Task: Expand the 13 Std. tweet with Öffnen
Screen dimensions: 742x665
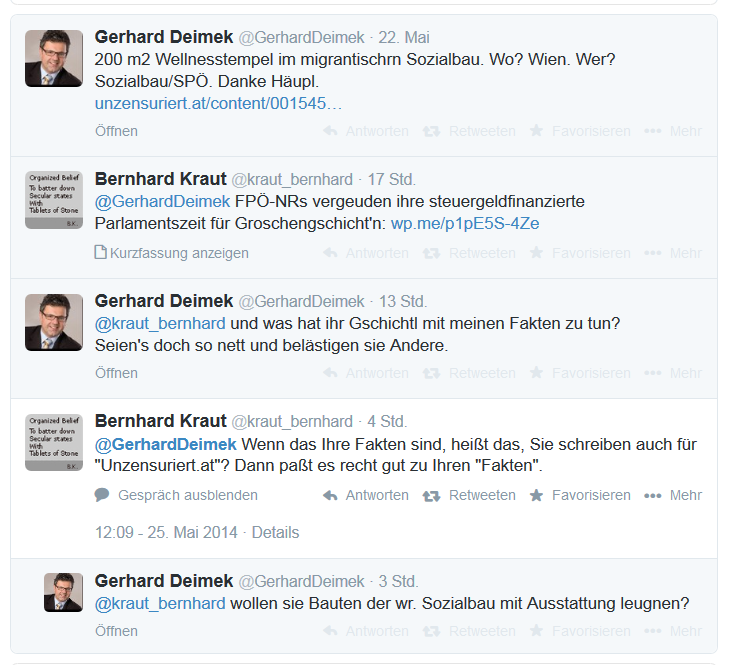Action: [x=116, y=373]
